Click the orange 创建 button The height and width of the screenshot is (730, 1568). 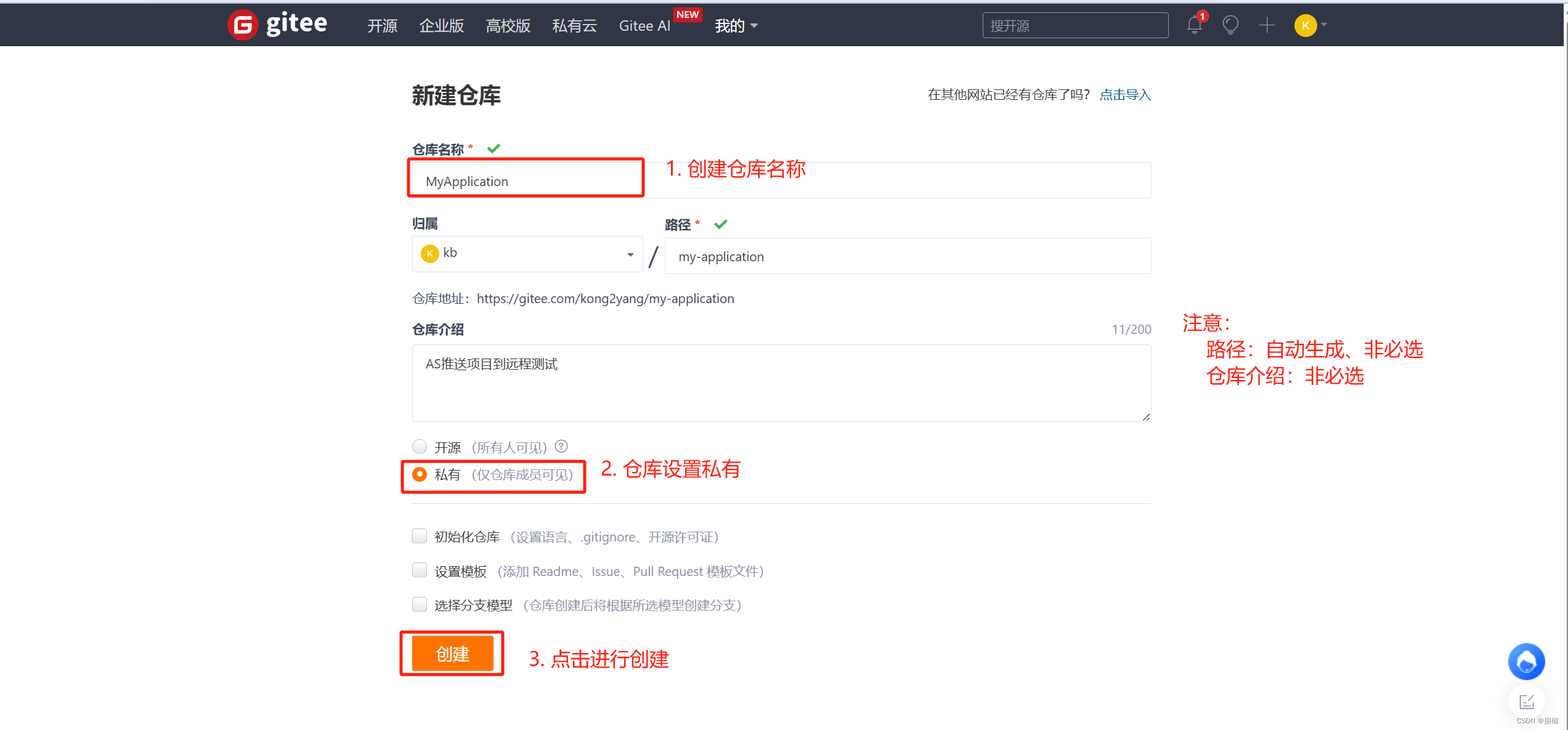click(x=453, y=654)
